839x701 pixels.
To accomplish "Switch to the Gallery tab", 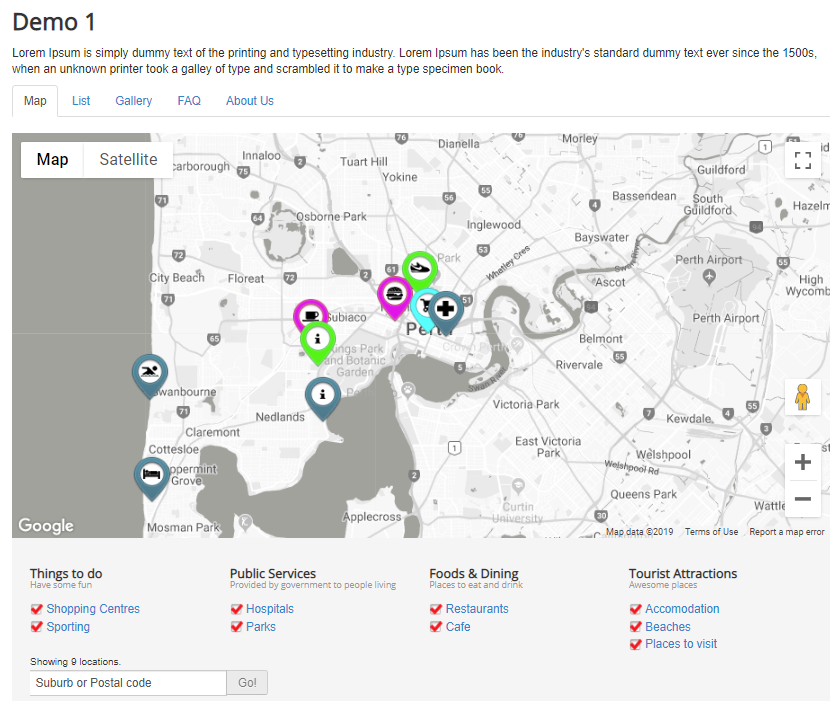I will pyautogui.click(x=134, y=101).
